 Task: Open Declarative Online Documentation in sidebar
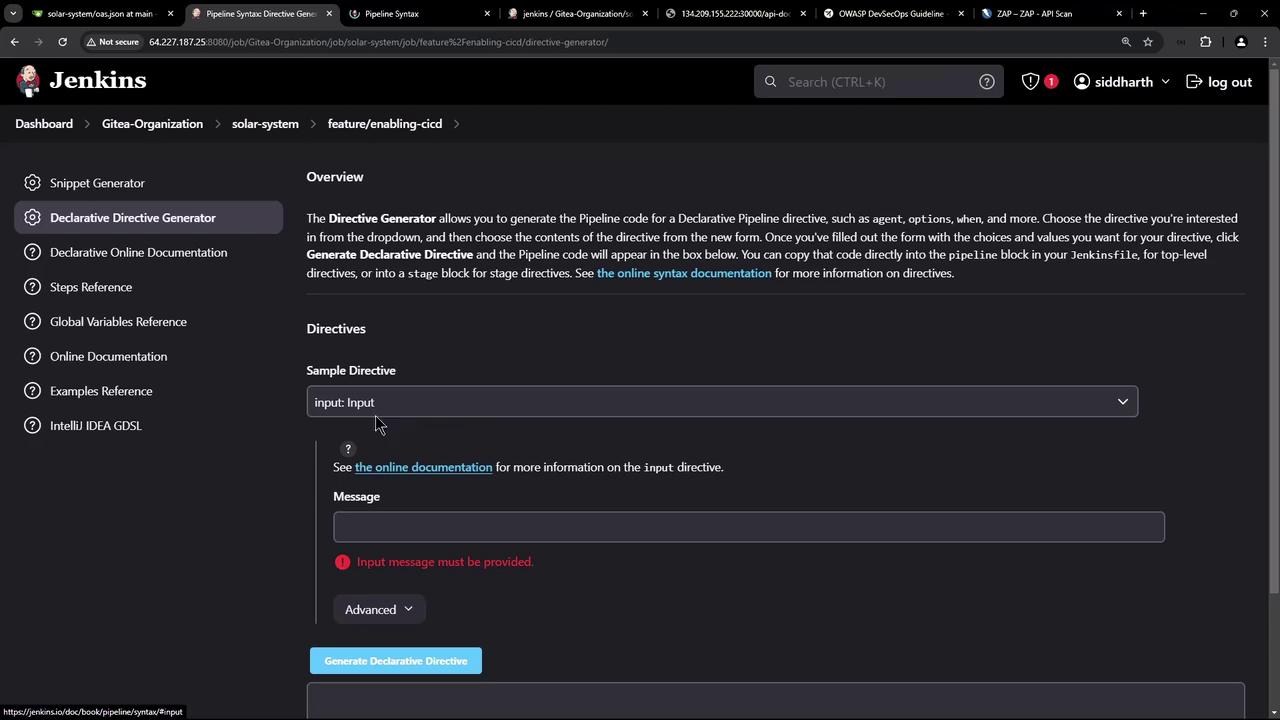pos(138,252)
